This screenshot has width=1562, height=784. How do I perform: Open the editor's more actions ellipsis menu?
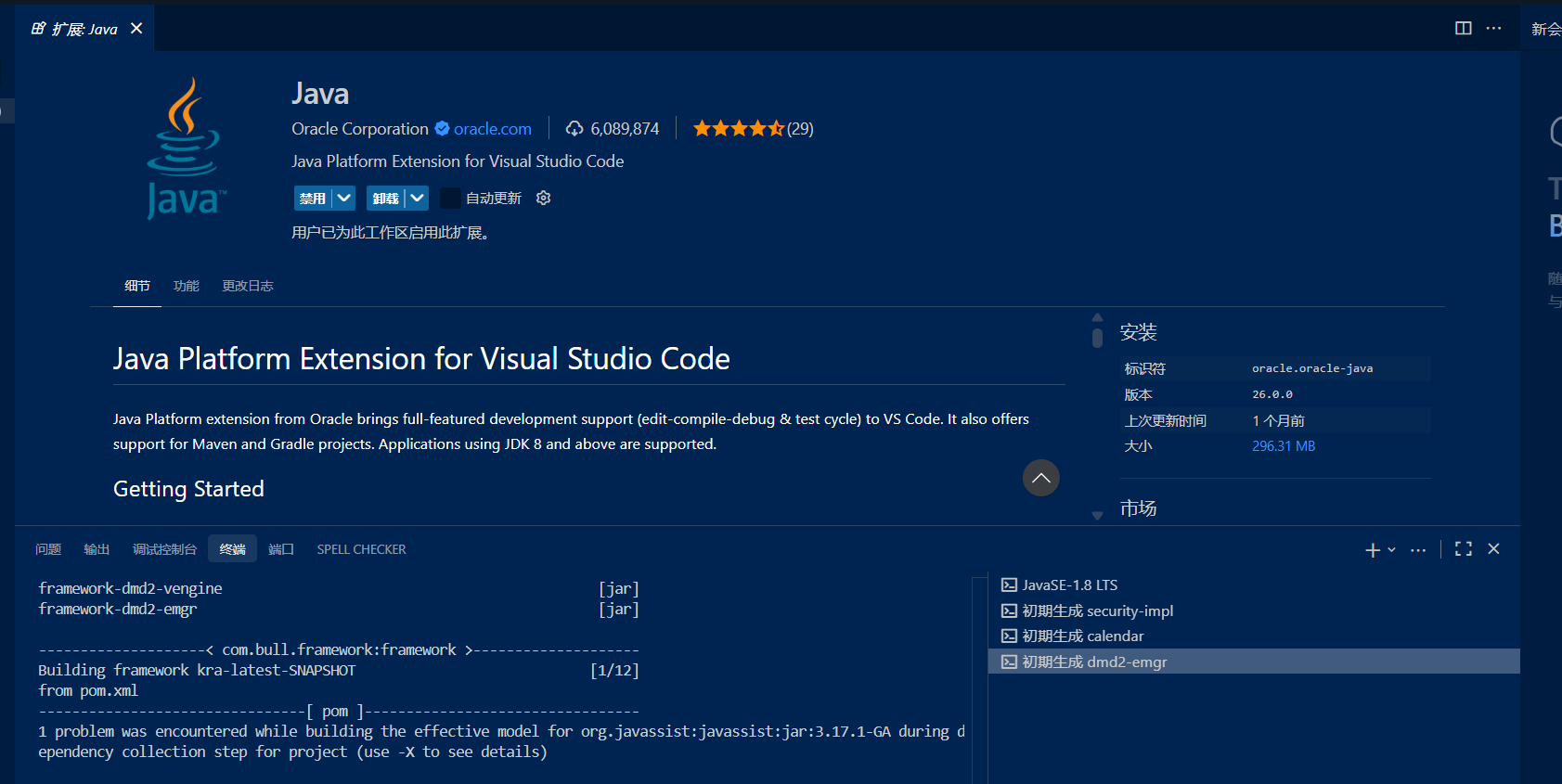pos(1493,28)
